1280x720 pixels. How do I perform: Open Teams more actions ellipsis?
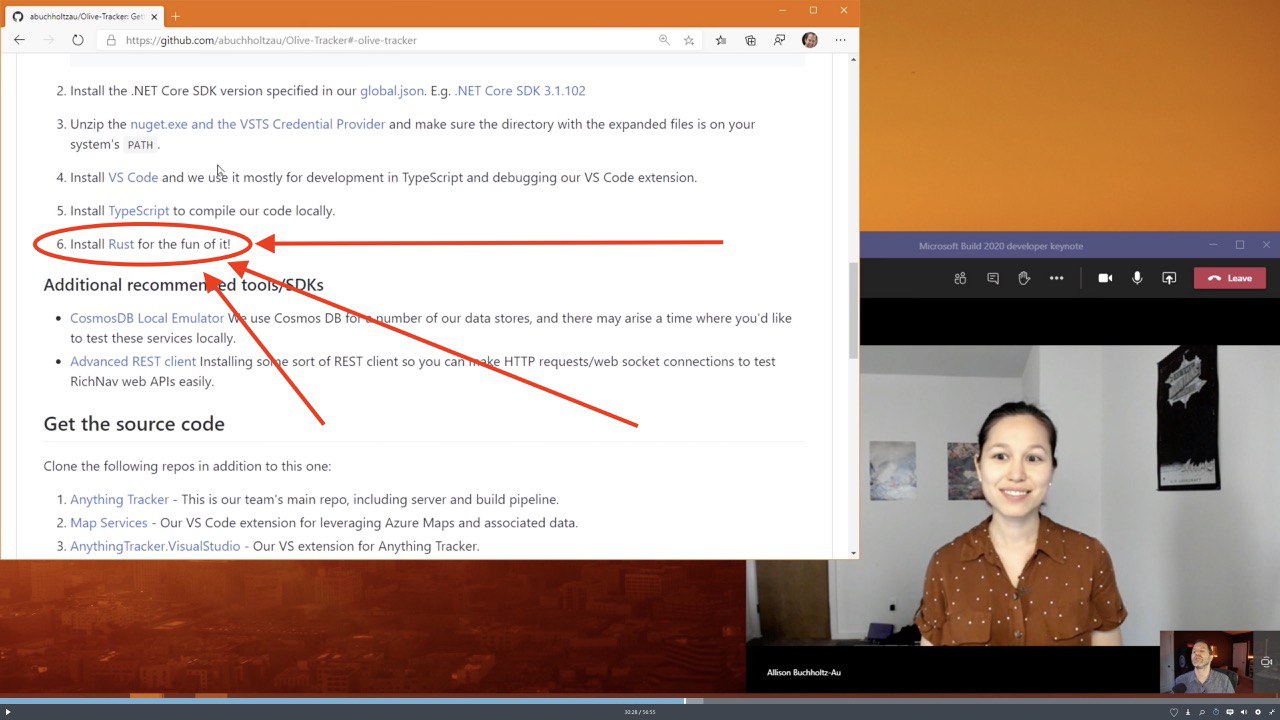[x=1056, y=278]
